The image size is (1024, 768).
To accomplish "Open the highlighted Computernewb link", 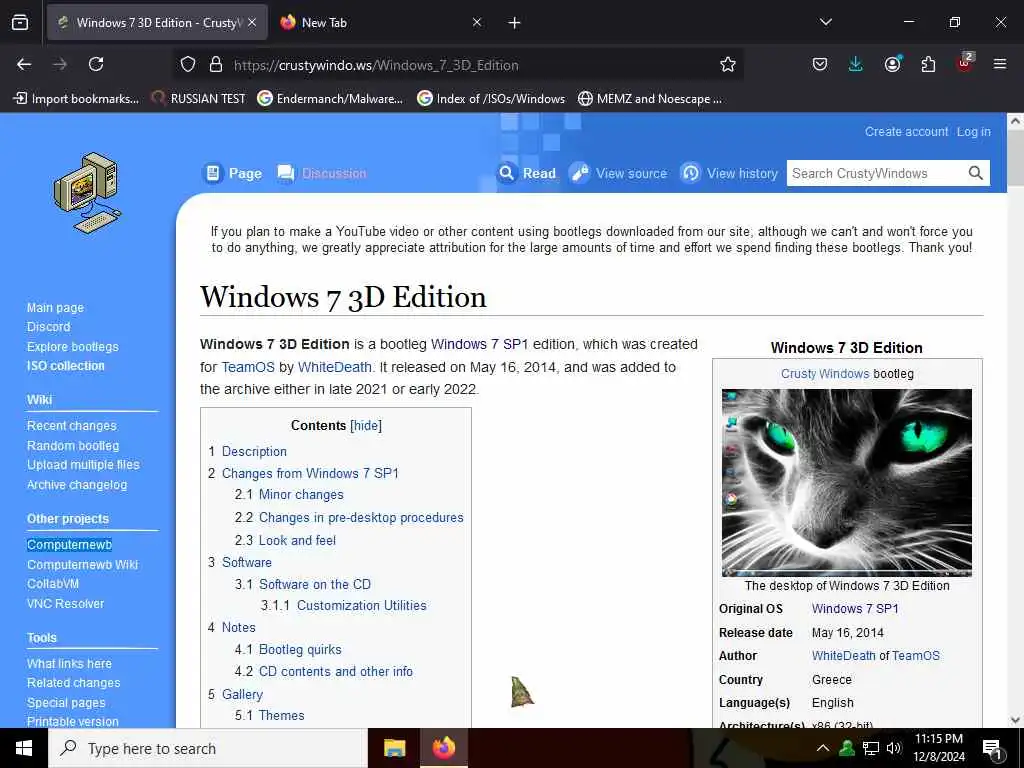I will [69, 545].
